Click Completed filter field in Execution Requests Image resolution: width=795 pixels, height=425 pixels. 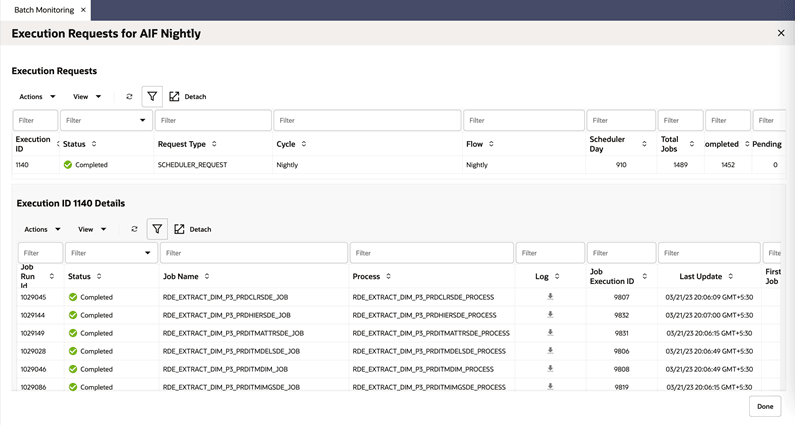coord(728,120)
